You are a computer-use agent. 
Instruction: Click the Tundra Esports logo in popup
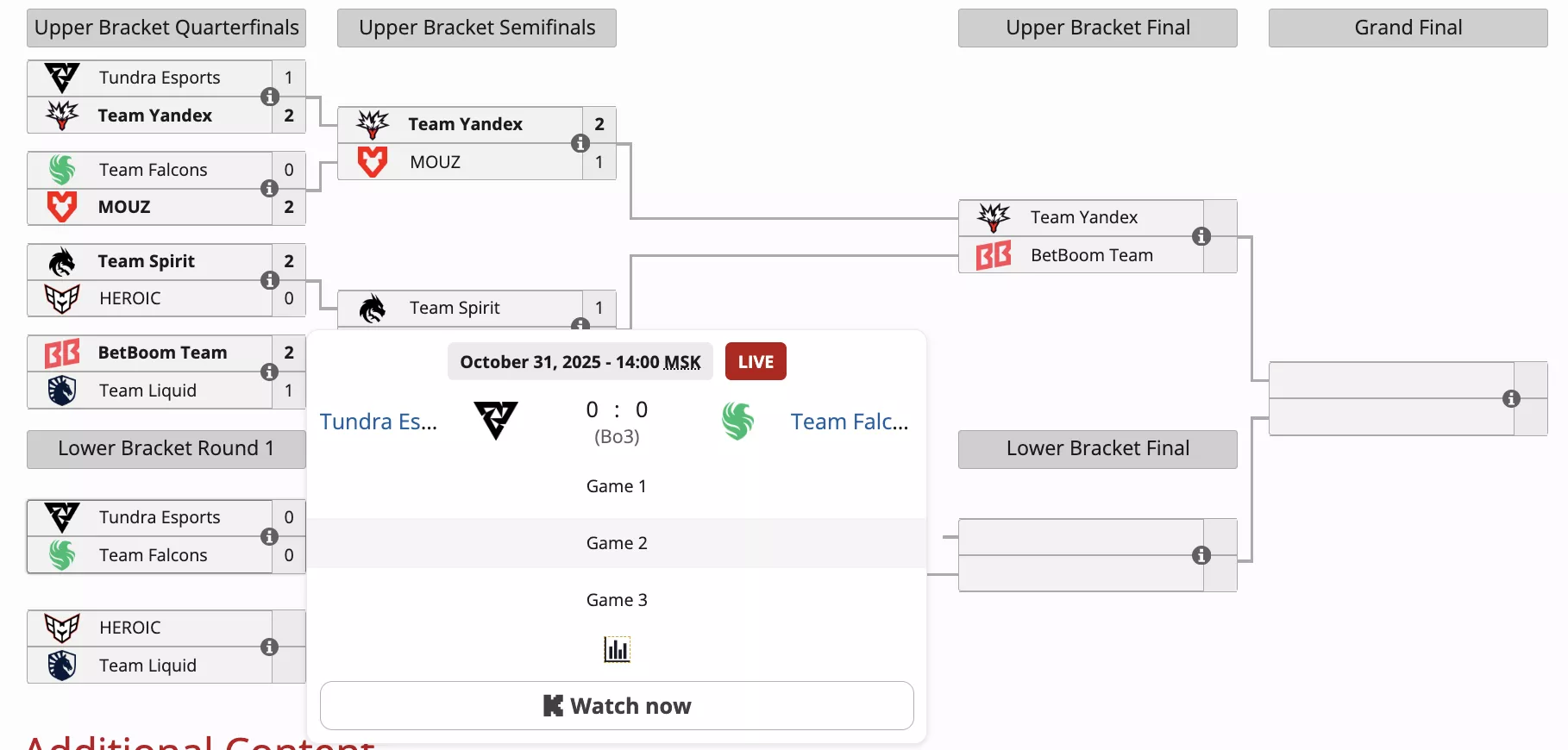(x=496, y=421)
